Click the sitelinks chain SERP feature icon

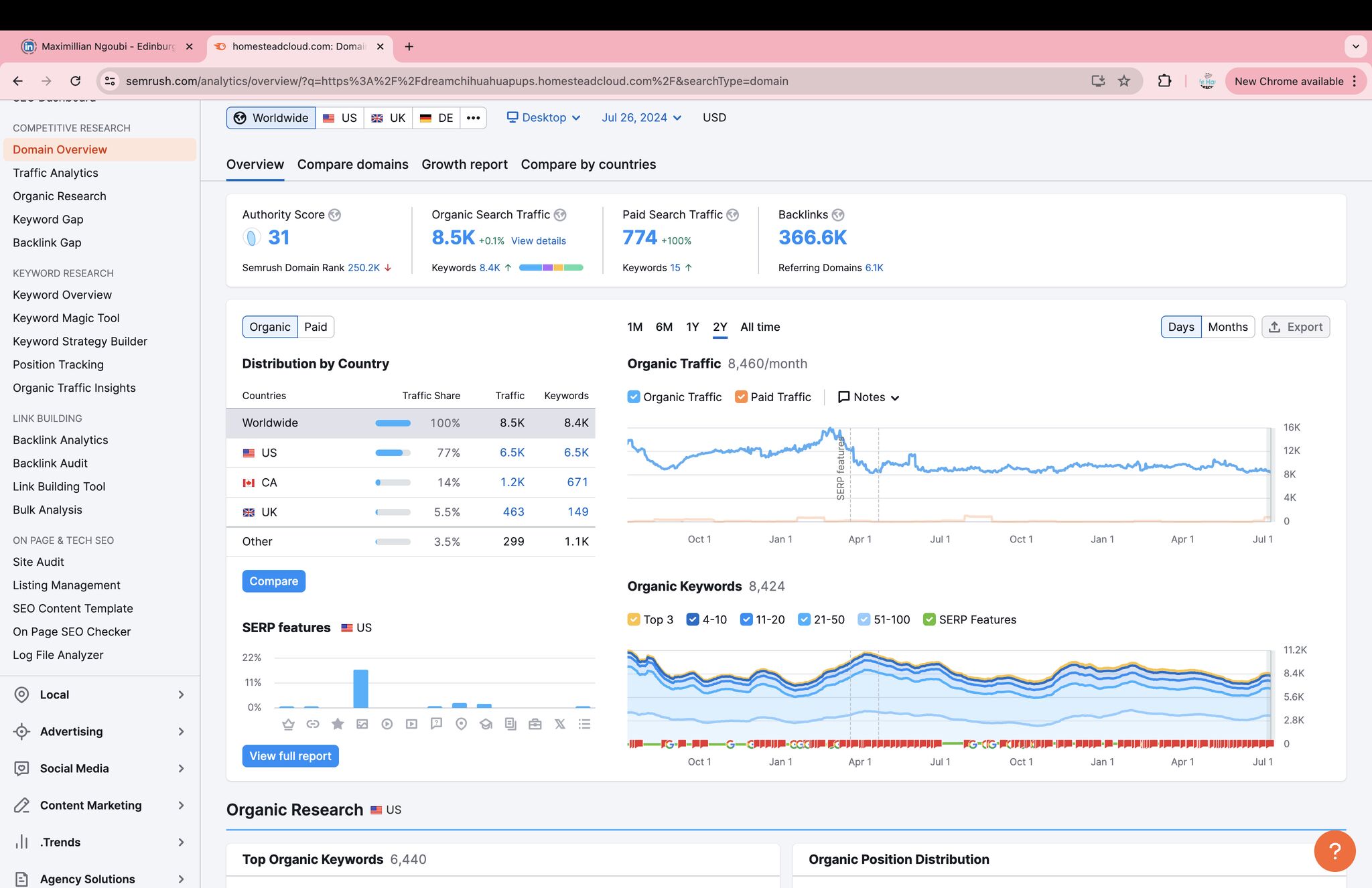[313, 724]
